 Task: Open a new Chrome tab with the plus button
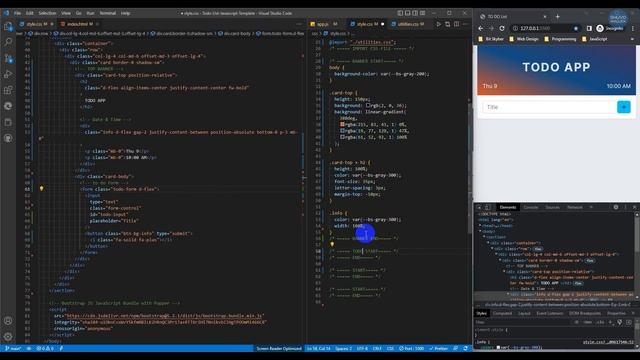pyautogui.click(x=557, y=17)
